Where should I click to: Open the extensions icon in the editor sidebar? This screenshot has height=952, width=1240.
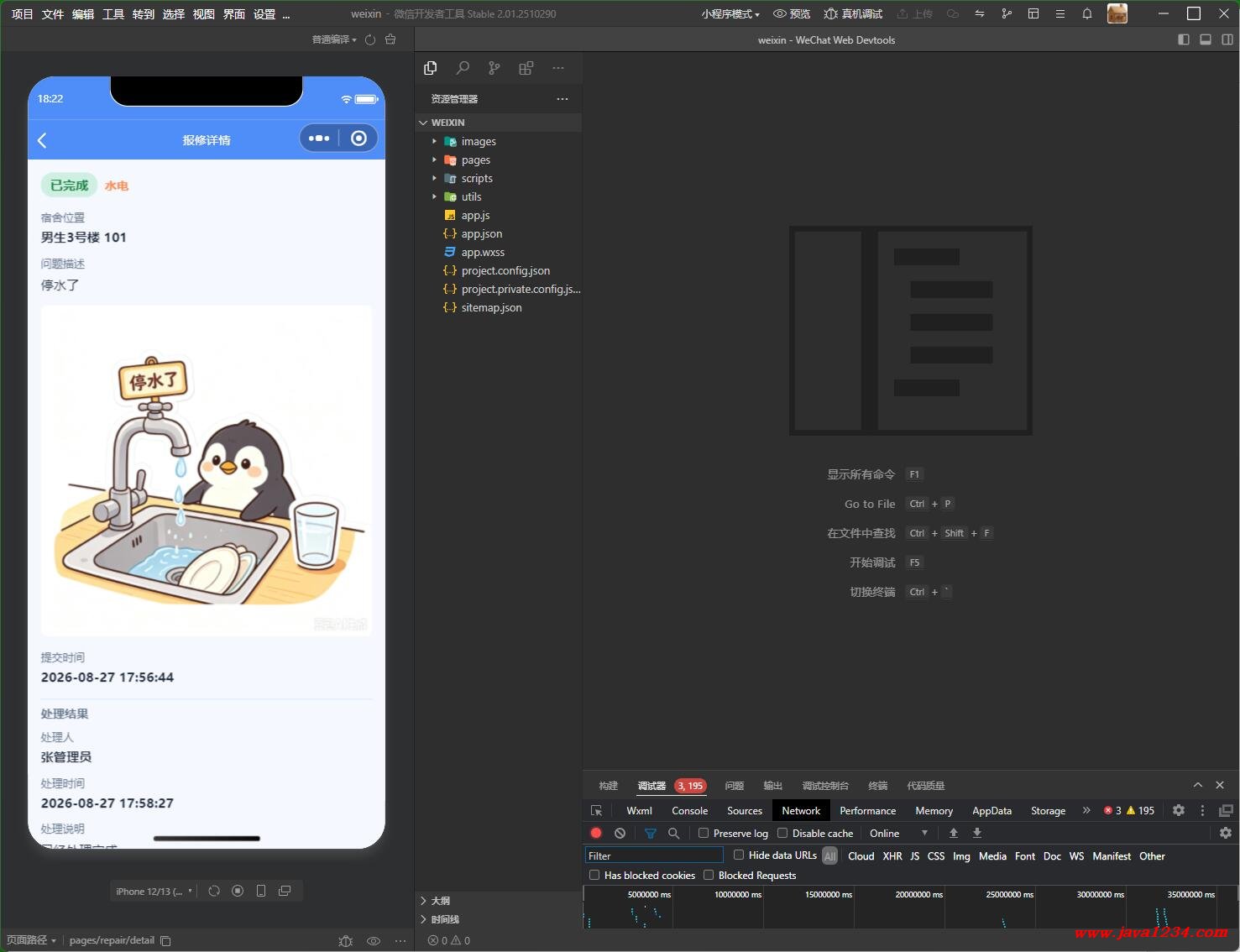[x=526, y=68]
